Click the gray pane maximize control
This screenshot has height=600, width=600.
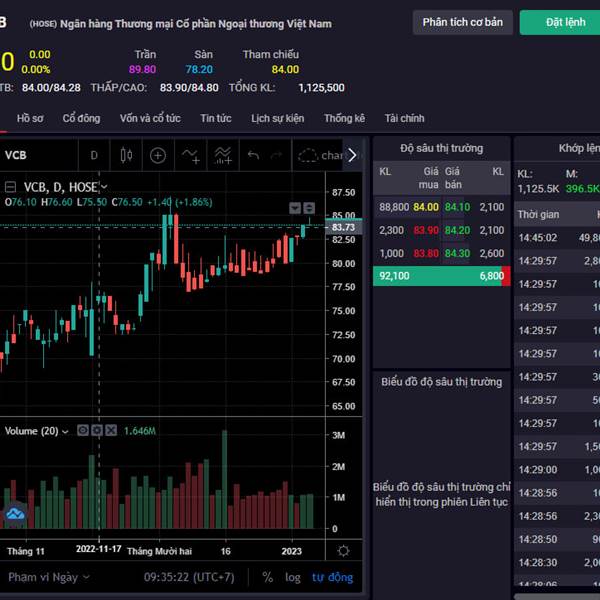309,208
